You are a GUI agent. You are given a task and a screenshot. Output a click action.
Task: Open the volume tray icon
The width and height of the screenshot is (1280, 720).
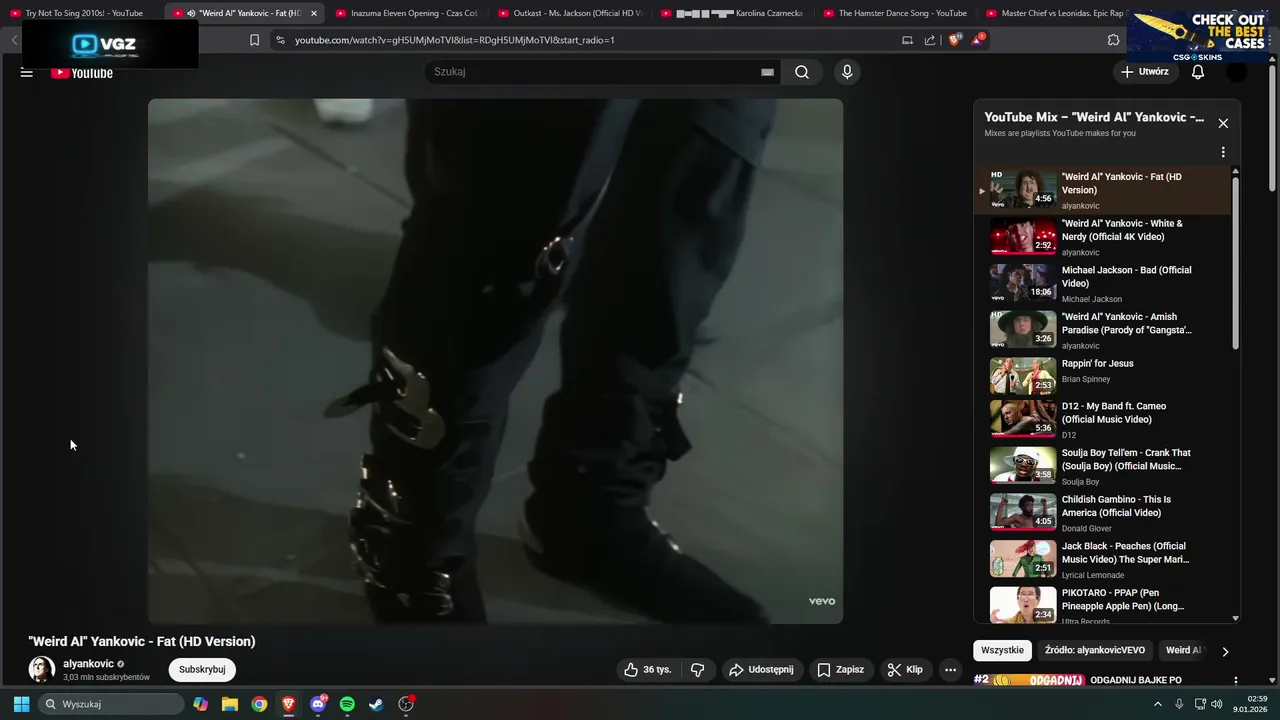(x=1216, y=704)
